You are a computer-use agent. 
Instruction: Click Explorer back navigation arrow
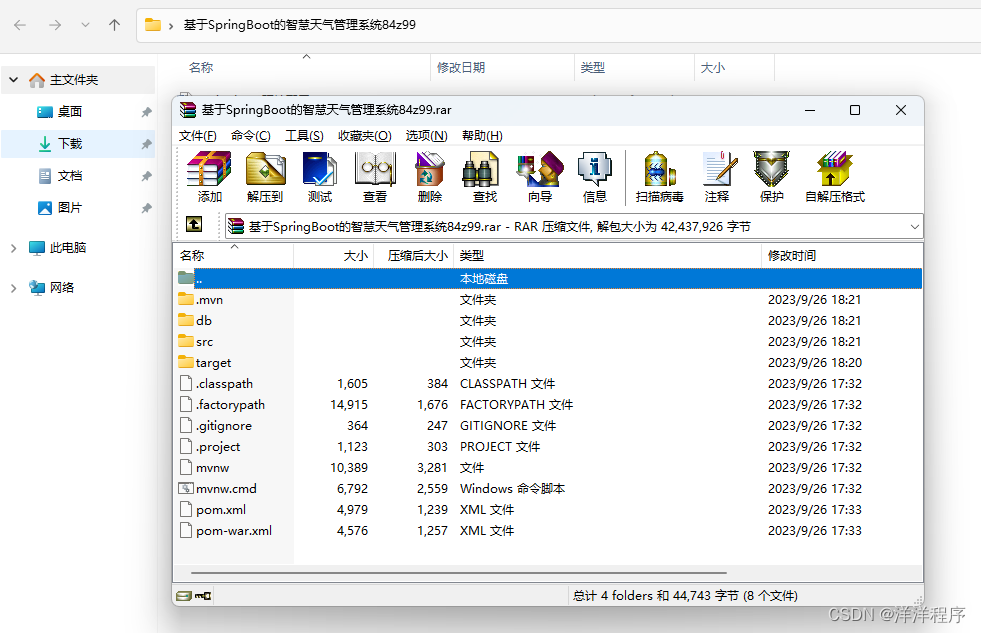pos(20,25)
